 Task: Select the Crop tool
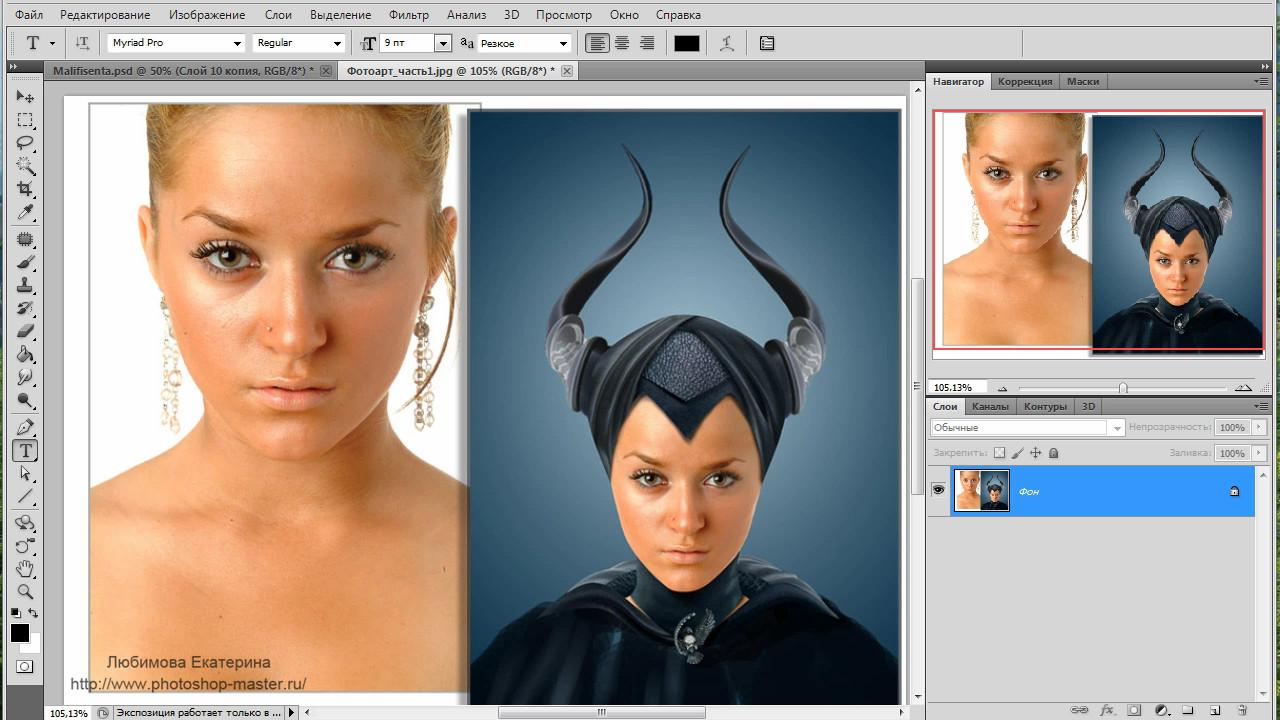[x=25, y=190]
